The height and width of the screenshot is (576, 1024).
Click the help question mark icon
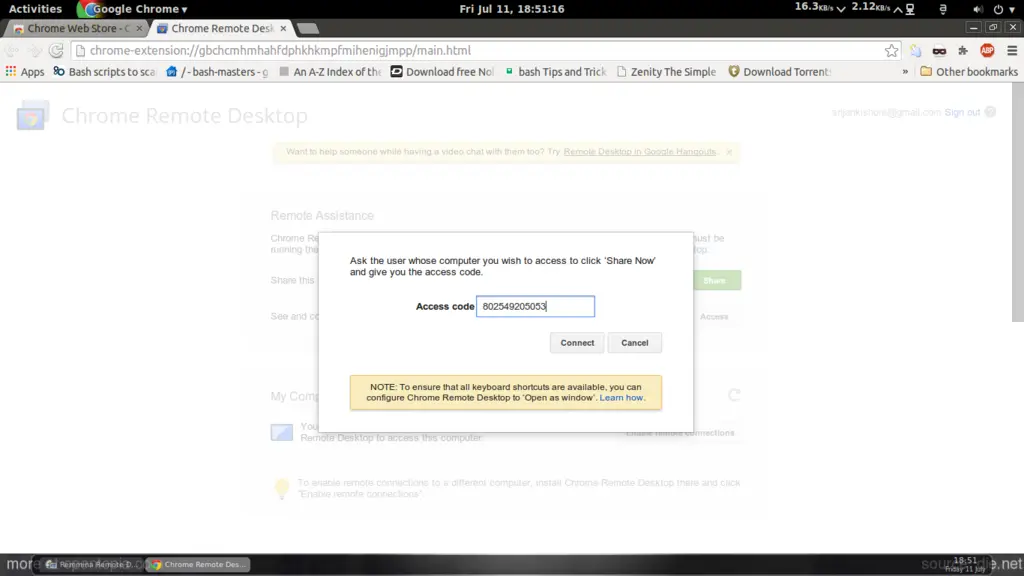pos(990,112)
